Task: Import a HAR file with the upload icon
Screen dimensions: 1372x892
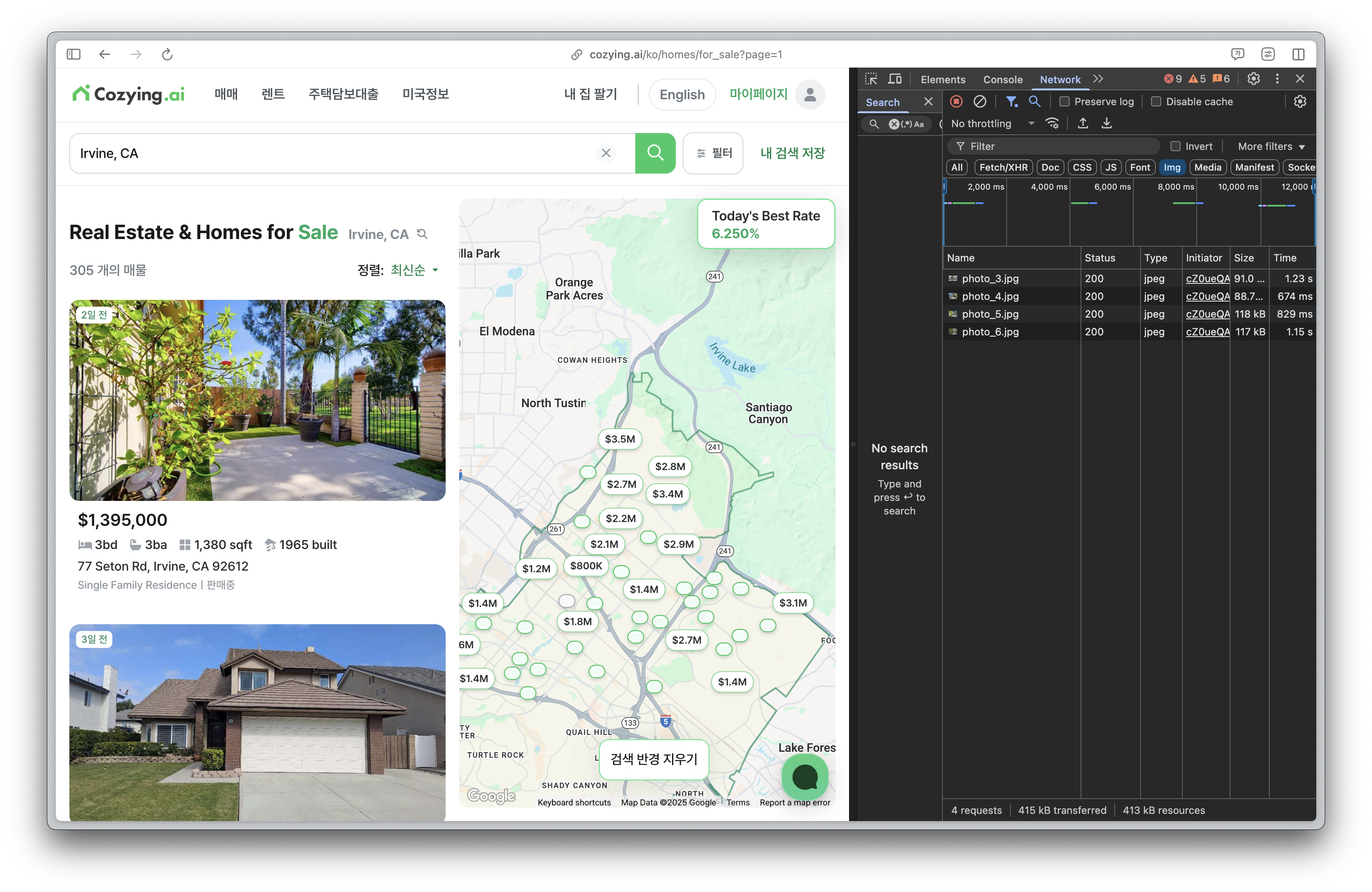Action: point(1083,123)
